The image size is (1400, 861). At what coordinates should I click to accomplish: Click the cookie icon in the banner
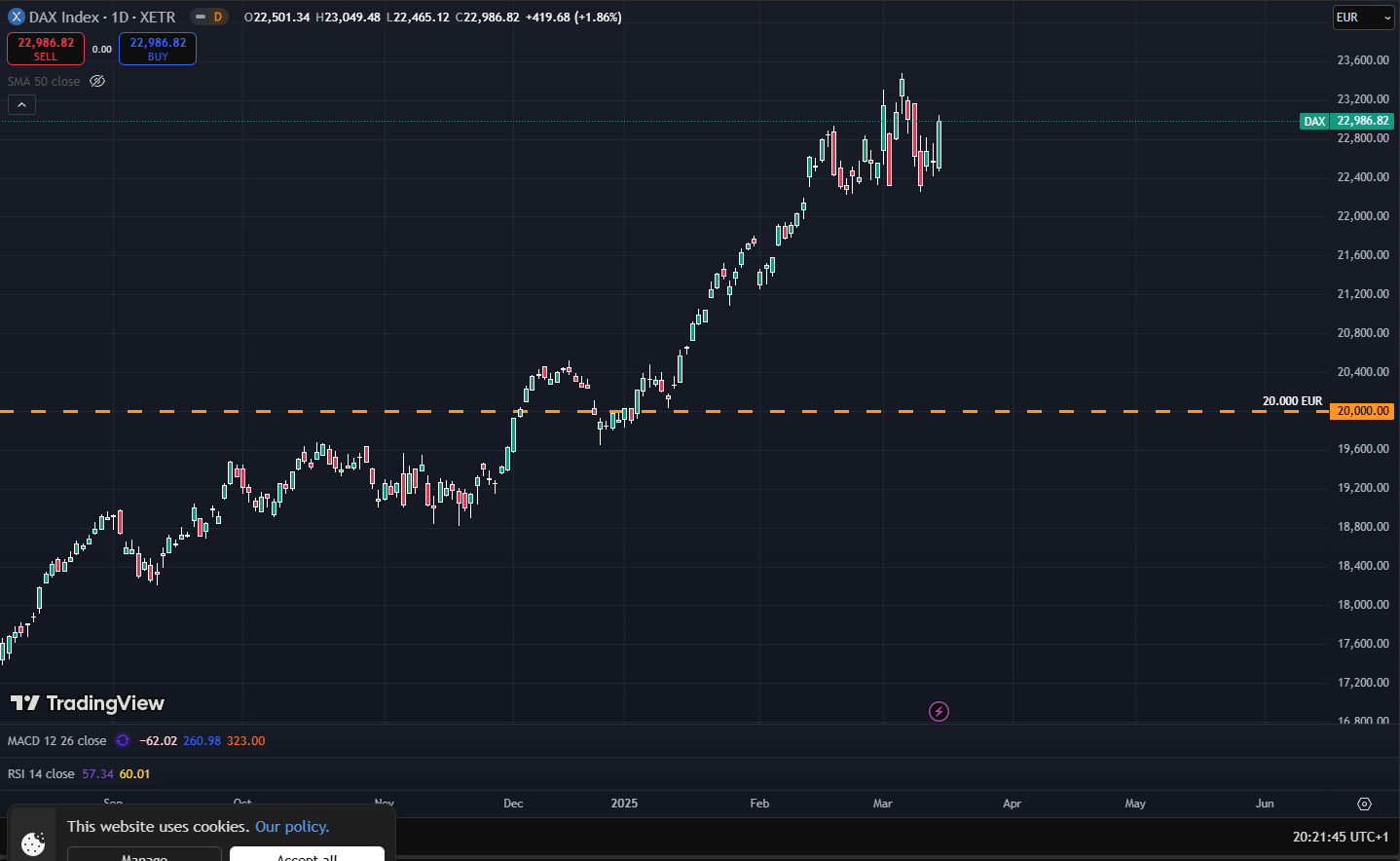pos(33,843)
